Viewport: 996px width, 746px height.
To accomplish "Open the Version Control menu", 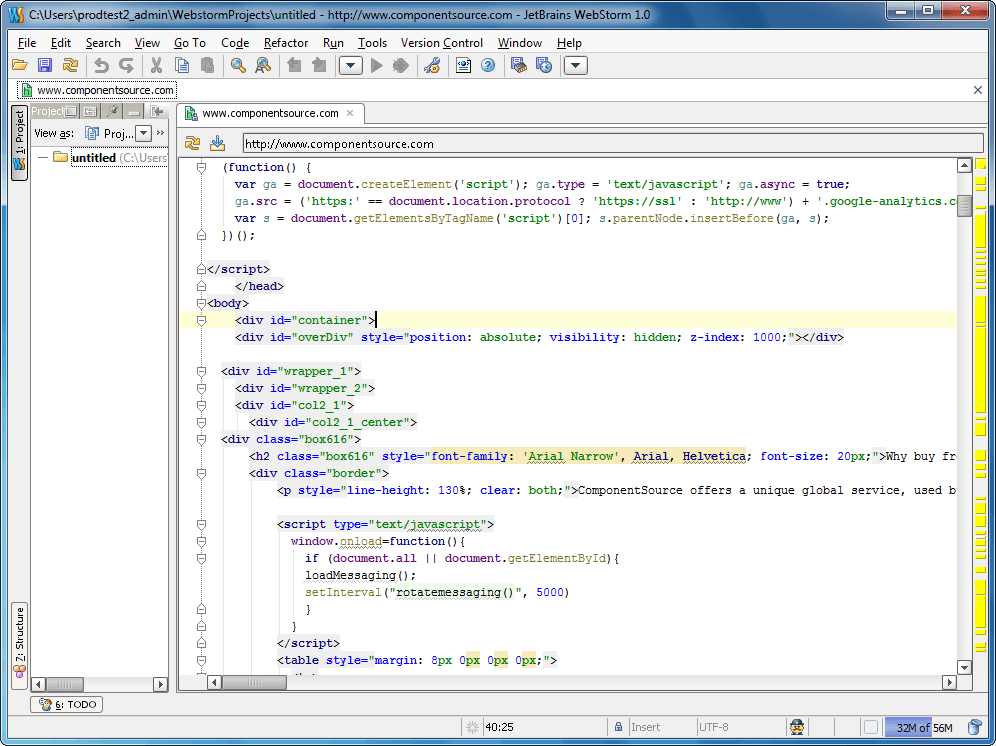I will [441, 43].
